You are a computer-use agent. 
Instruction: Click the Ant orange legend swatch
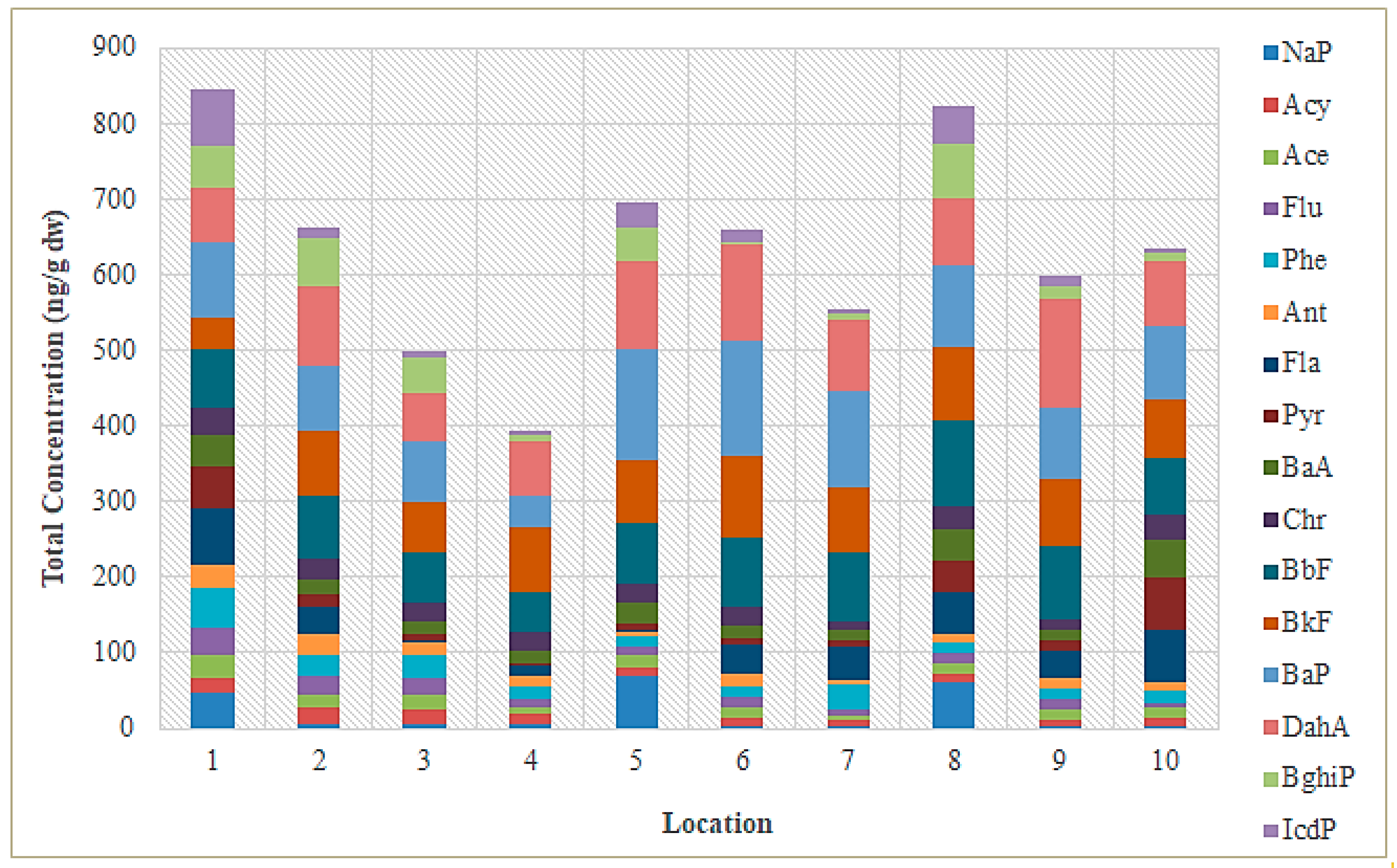1270,312
